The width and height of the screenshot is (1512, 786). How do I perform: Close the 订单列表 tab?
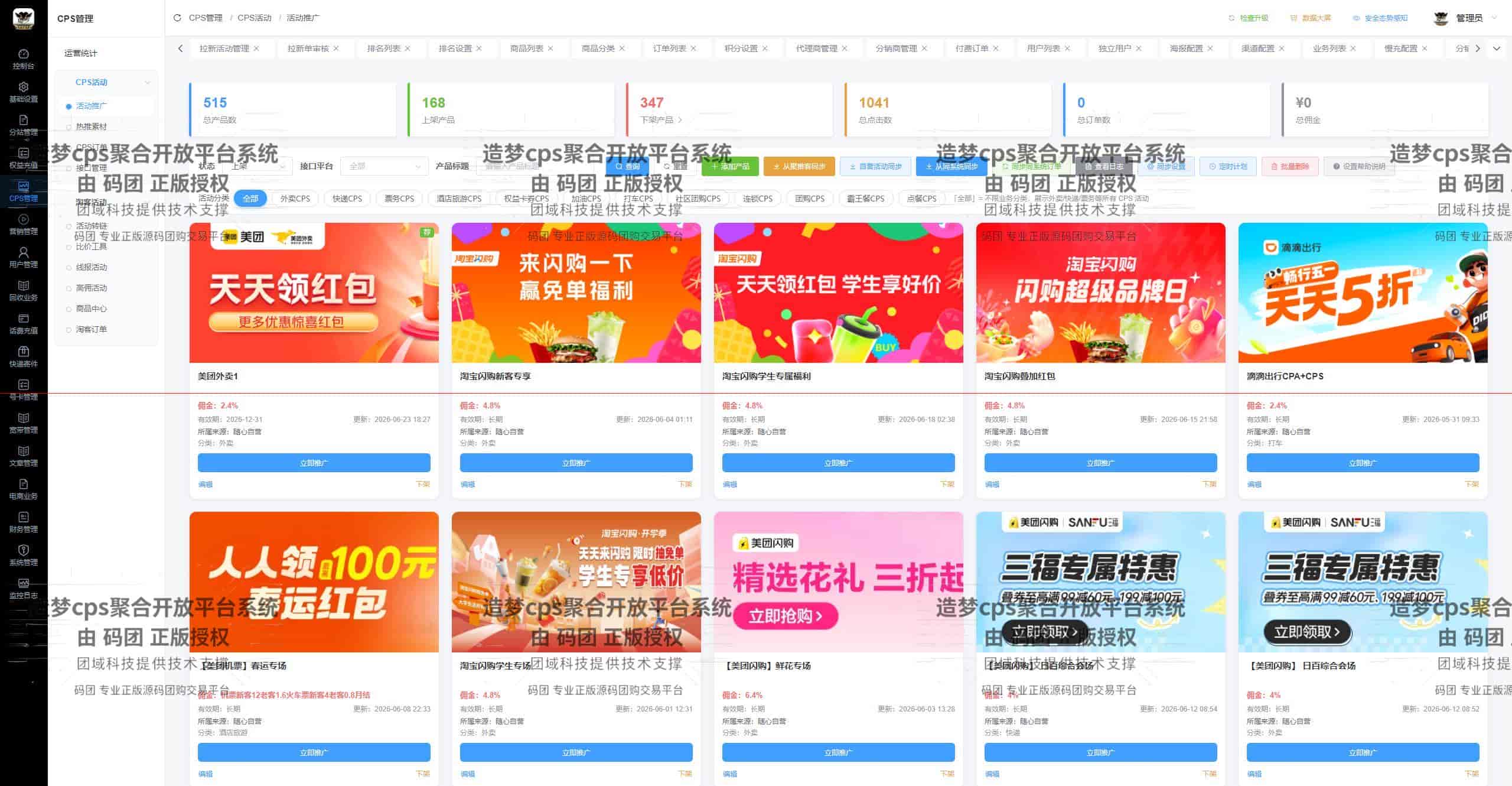693,48
